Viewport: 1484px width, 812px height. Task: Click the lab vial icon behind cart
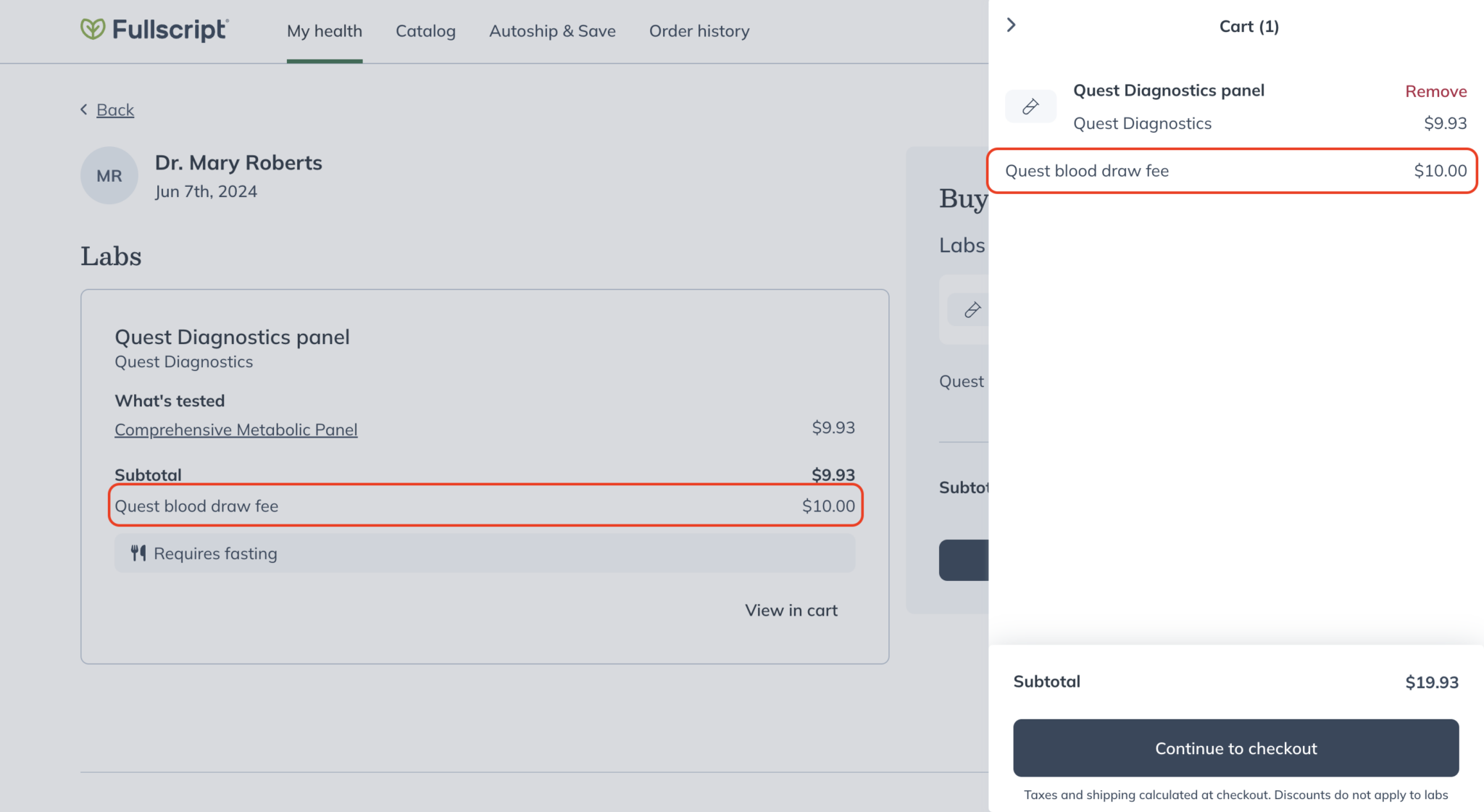(x=972, y=310)
